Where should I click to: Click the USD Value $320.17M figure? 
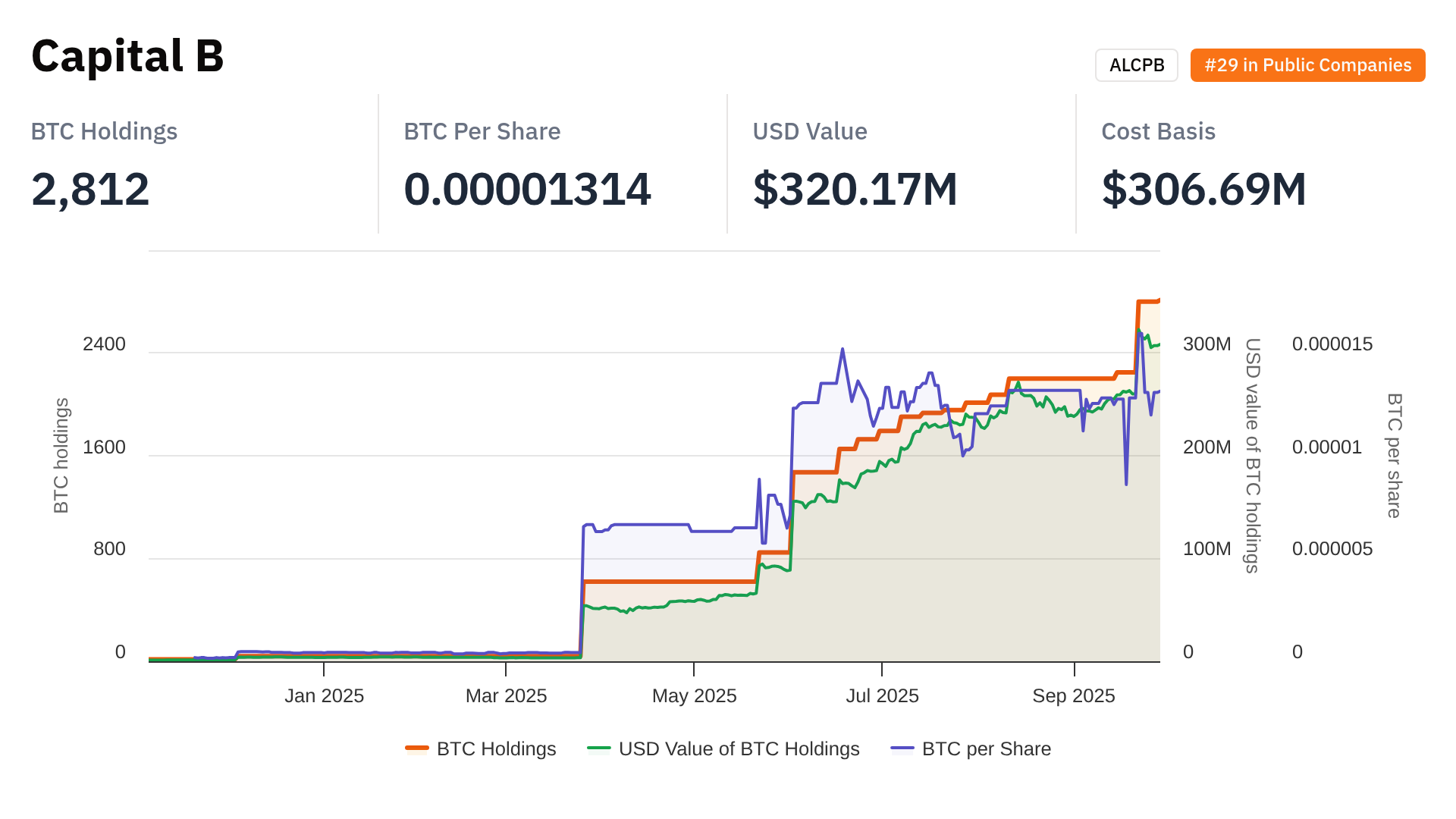pyautogui.click(x=855, y=189)
